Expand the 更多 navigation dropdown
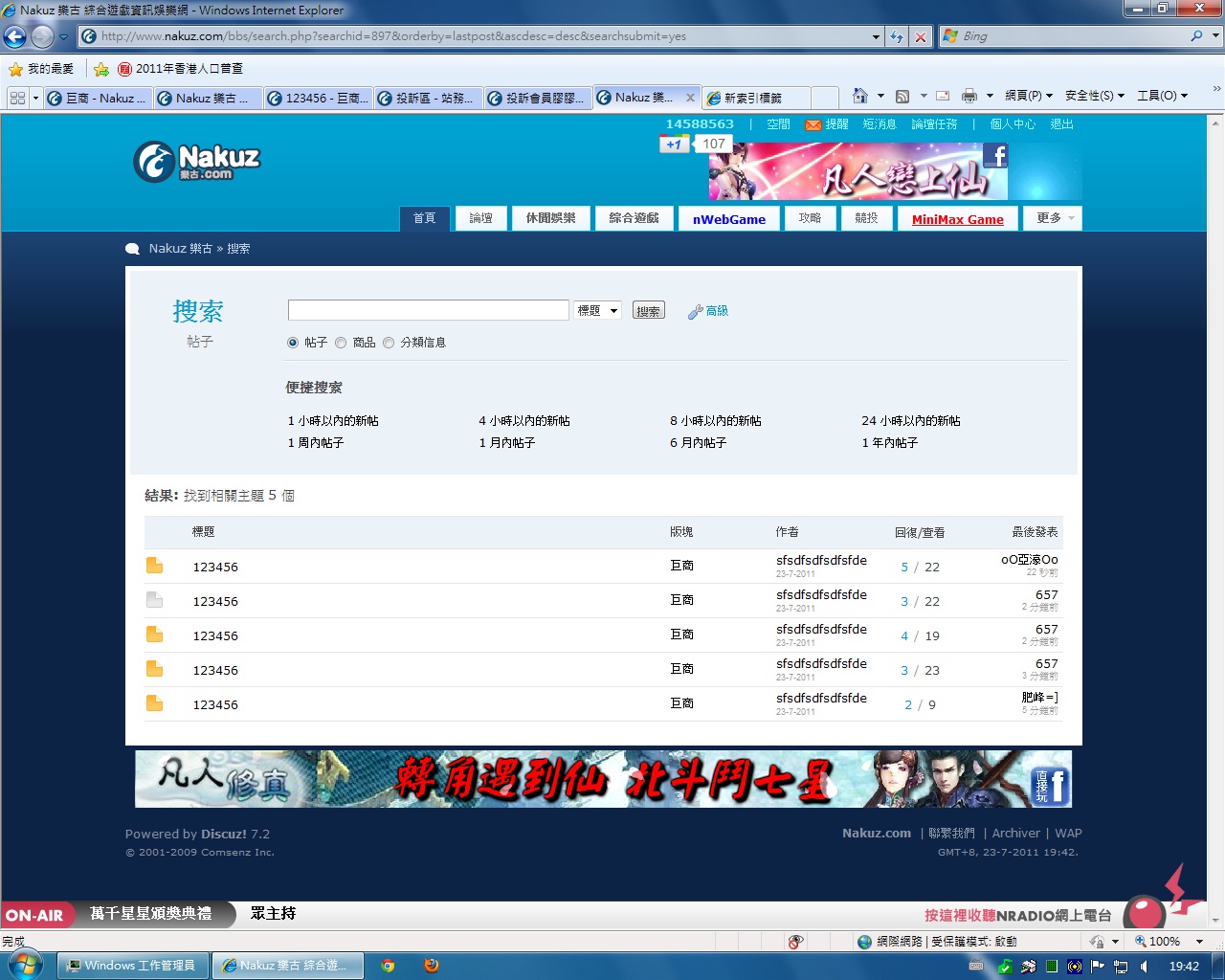The image size is (1225, 980). [1052, 218]
